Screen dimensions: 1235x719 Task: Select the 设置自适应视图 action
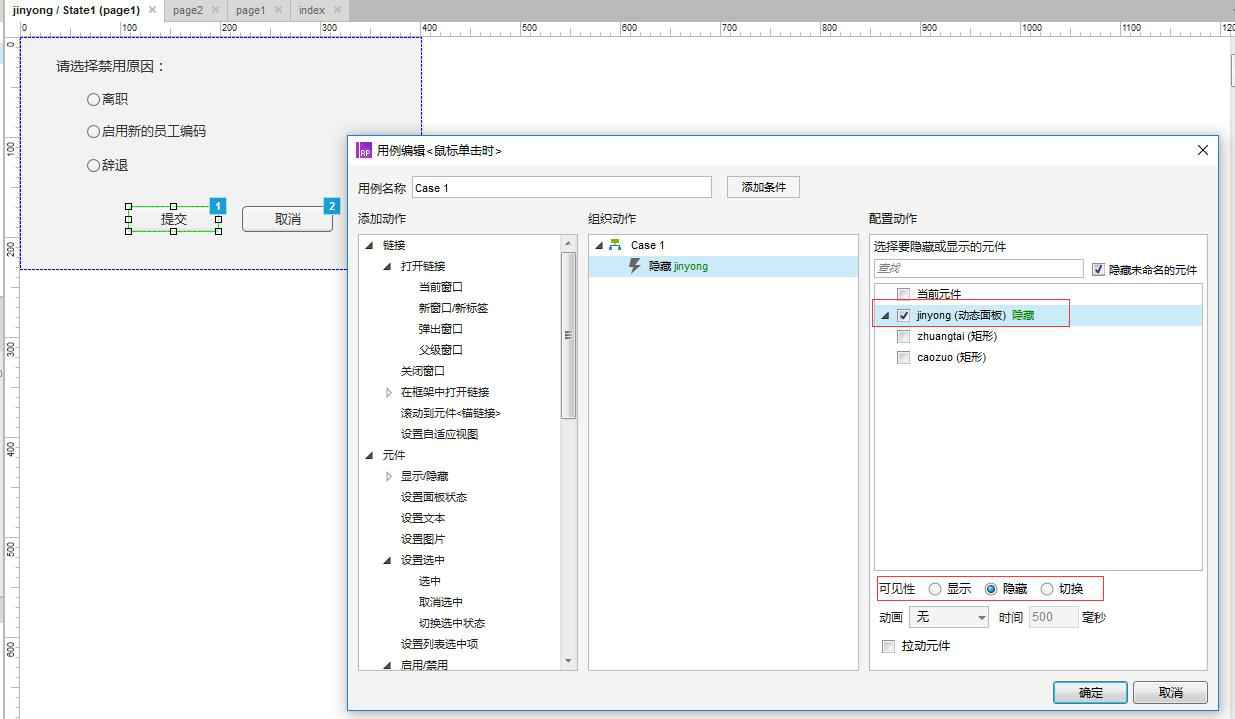click(x=439, y=434)
